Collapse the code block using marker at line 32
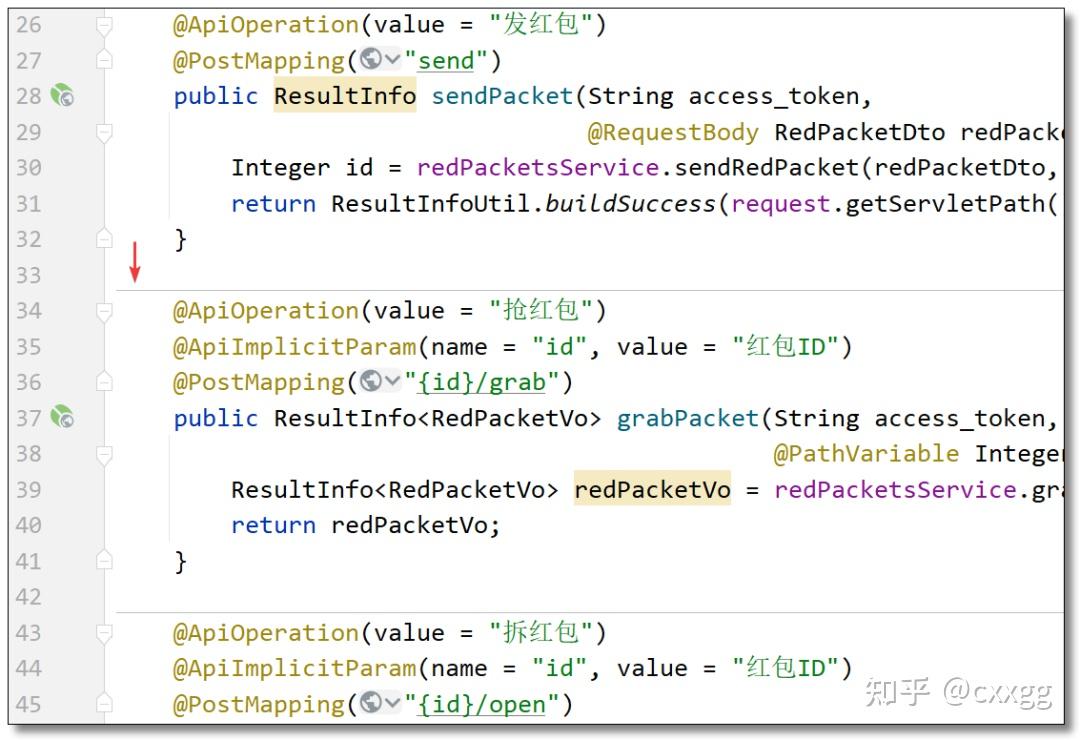1080x740 pixels. (x=104, y=238)
